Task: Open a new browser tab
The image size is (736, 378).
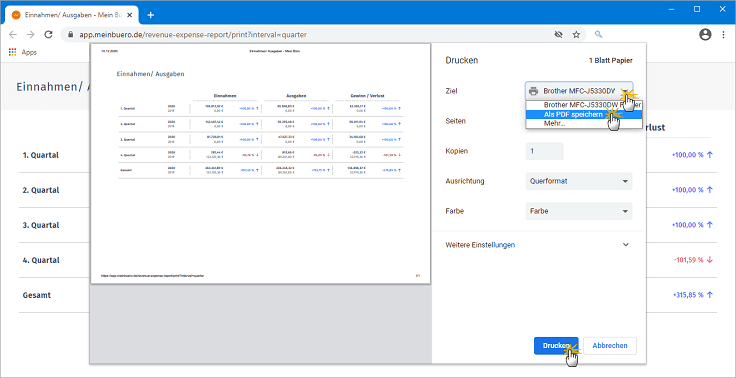Action: point(150,15)
